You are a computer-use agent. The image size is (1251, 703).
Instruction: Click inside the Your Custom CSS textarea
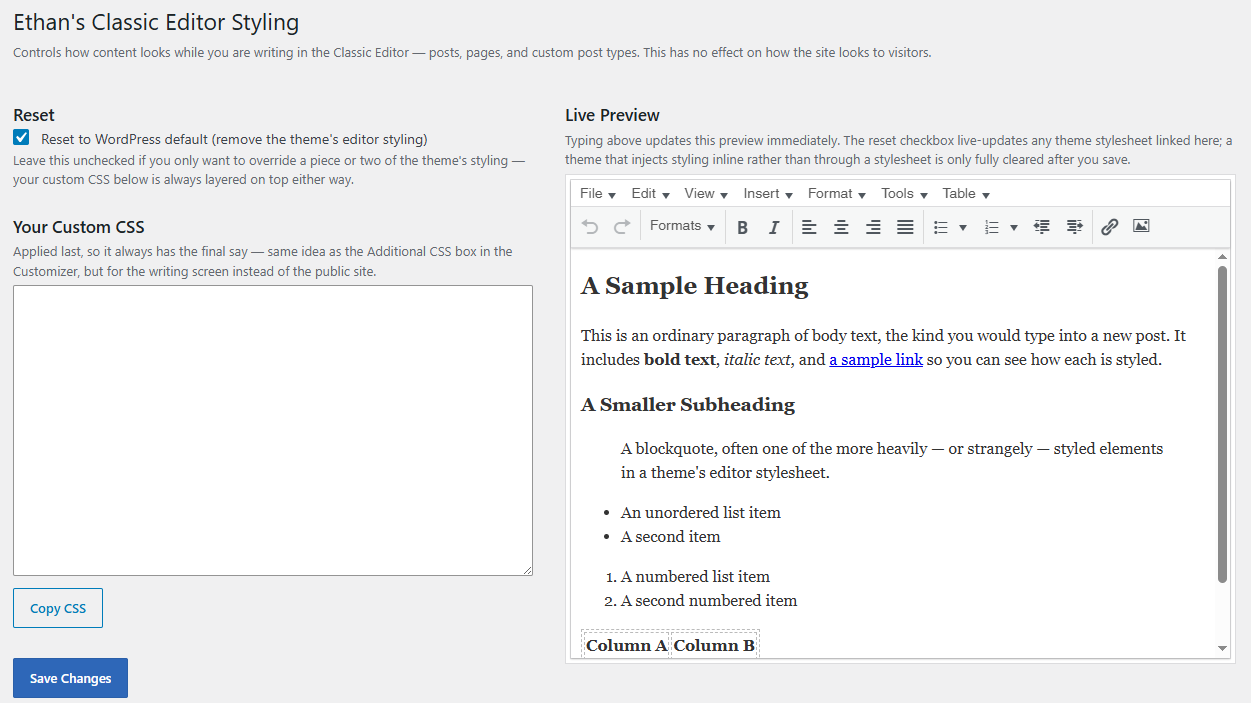[x=273, y=430]
